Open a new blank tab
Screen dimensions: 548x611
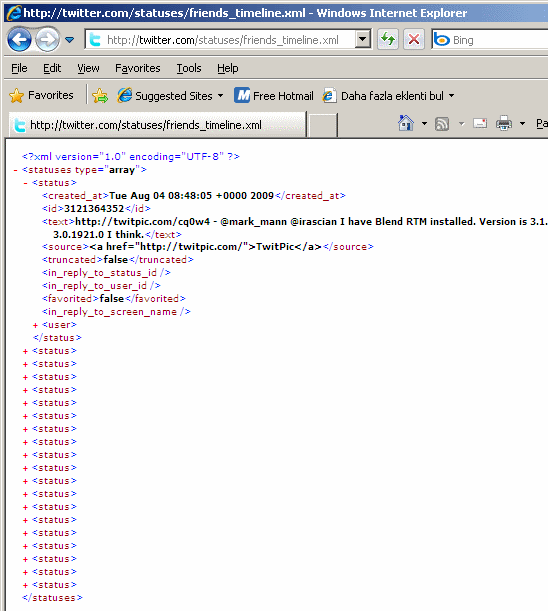[x=322, y=125]
